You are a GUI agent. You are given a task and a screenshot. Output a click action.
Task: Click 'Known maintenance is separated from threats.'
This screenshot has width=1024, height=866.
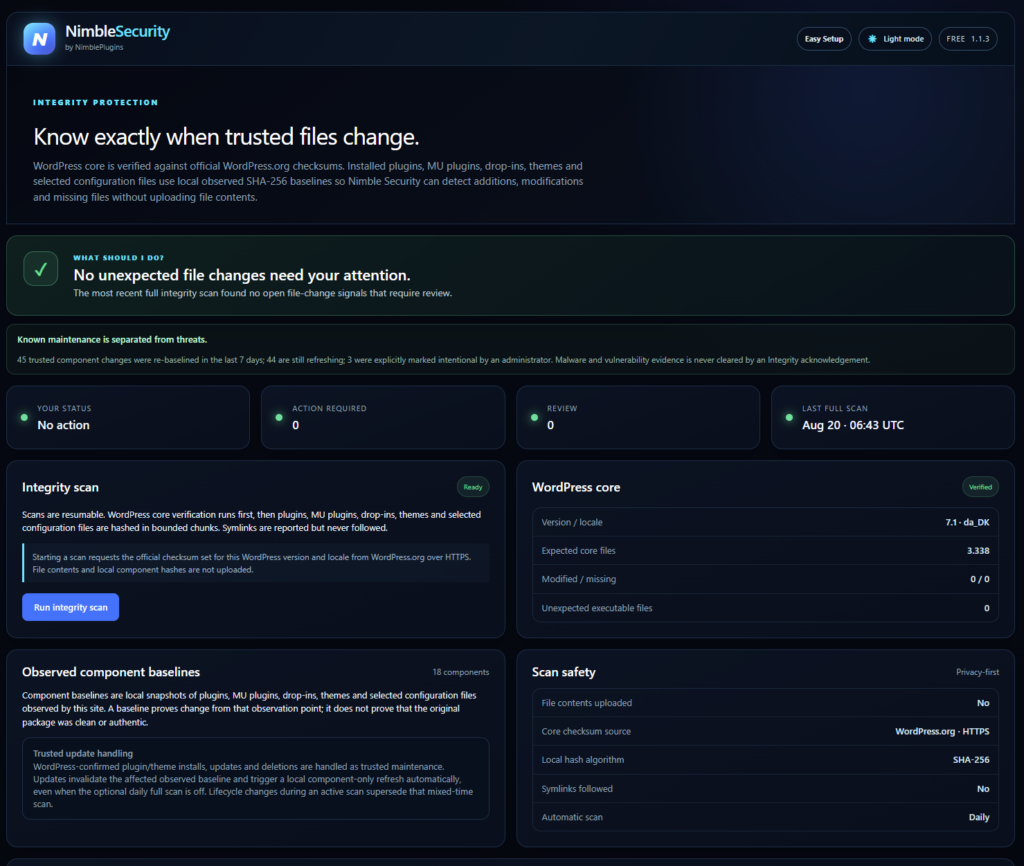click(x=112, y=340)
